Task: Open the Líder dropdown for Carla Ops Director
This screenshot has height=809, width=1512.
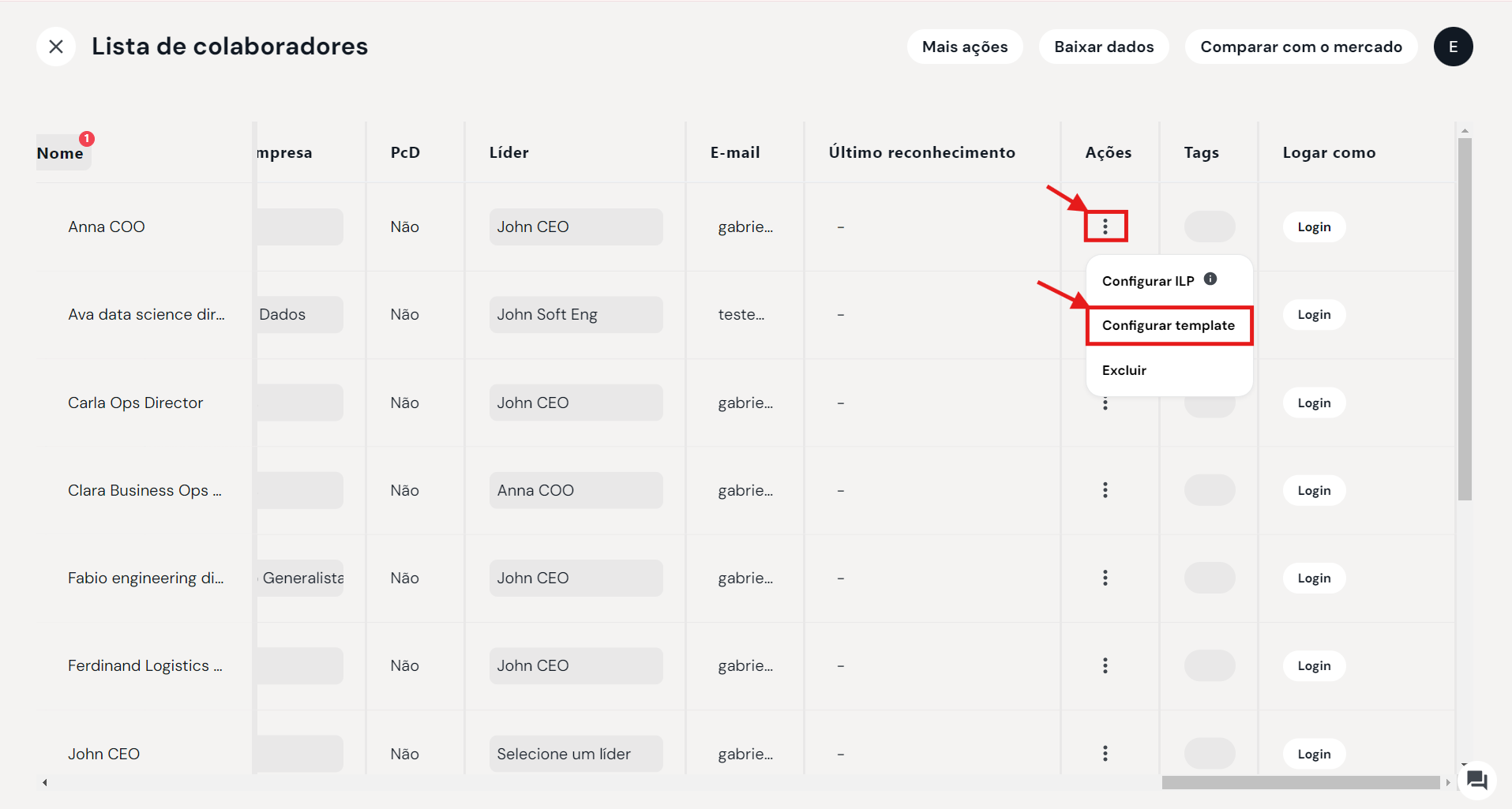Action: tap(576, 403)
